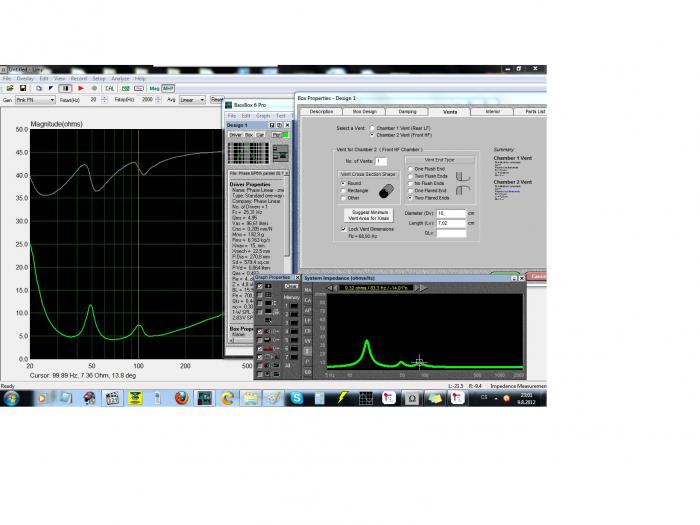Toggle first checkbox in Graph Properties

pos(260,286)
